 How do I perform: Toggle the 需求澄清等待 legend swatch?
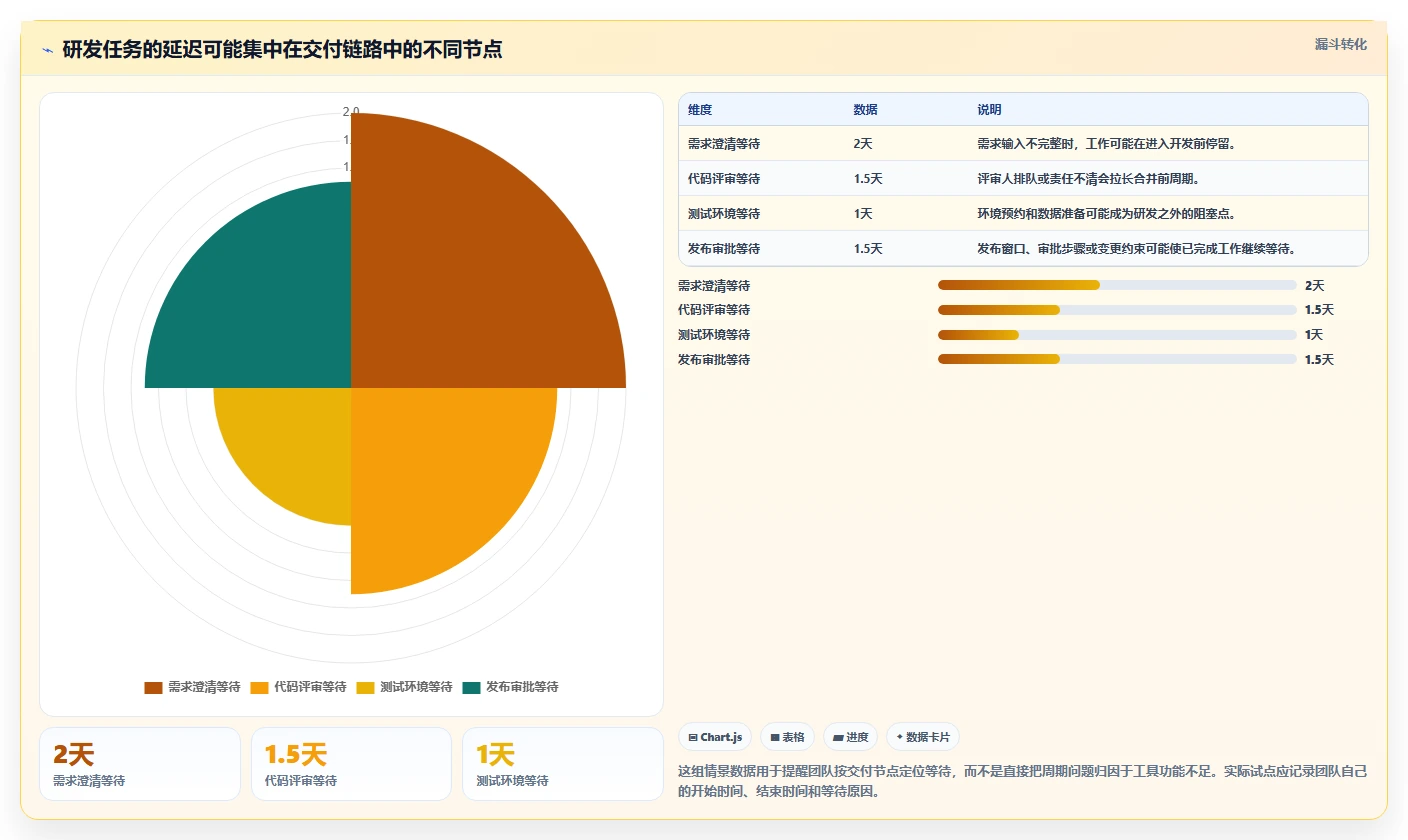pos(153,687)
